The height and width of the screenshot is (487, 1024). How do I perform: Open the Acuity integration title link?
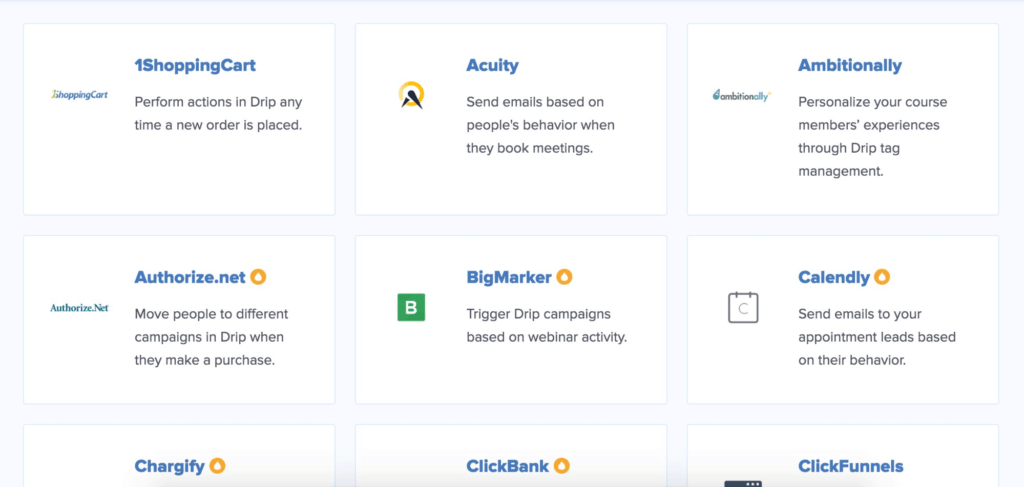[492, 65]
